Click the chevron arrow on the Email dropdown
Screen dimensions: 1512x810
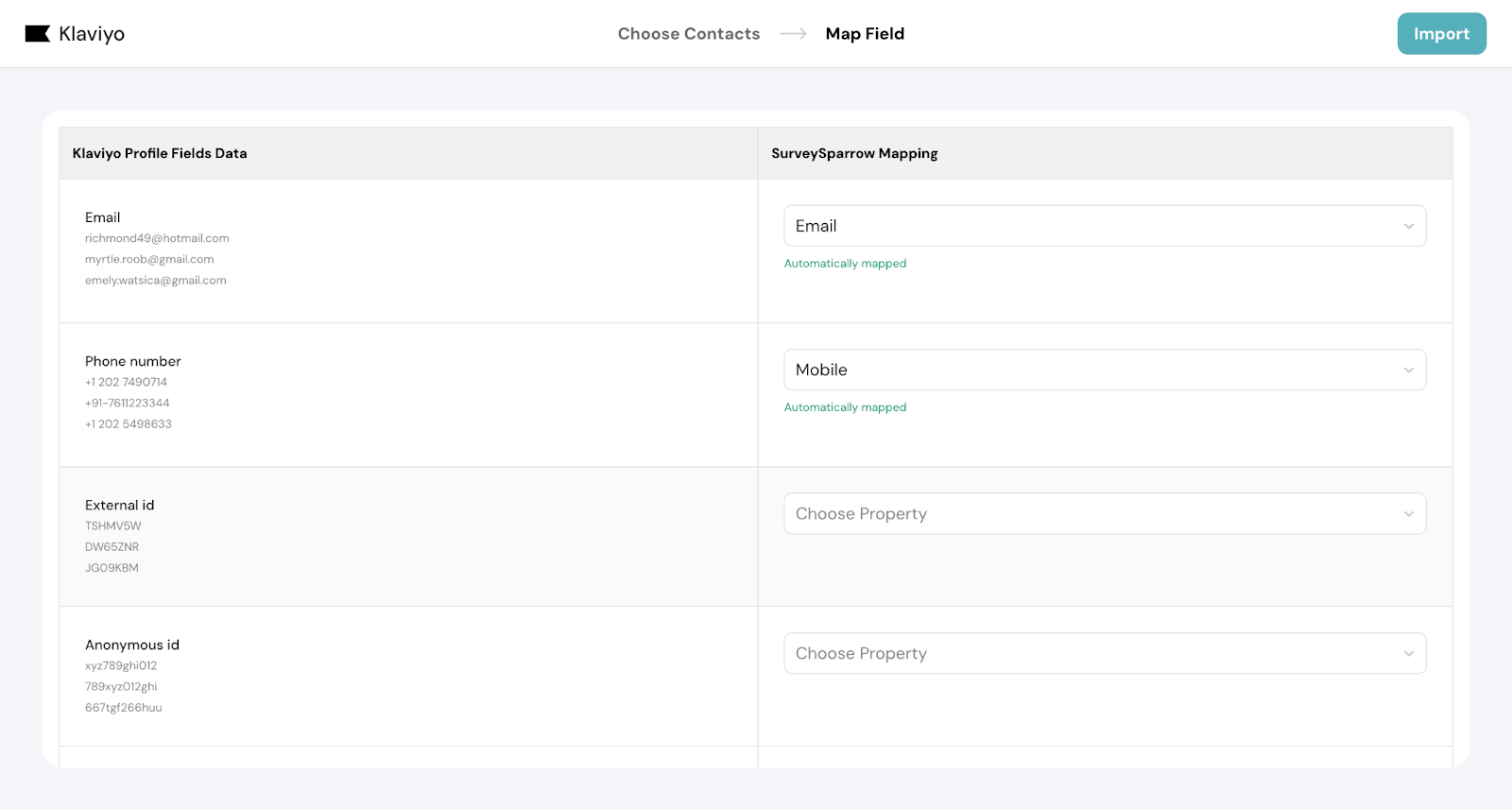point(1408,226)
